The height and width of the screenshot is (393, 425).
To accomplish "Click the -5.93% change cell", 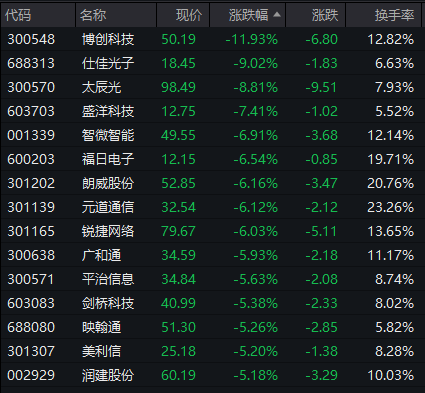I will 256,255.
